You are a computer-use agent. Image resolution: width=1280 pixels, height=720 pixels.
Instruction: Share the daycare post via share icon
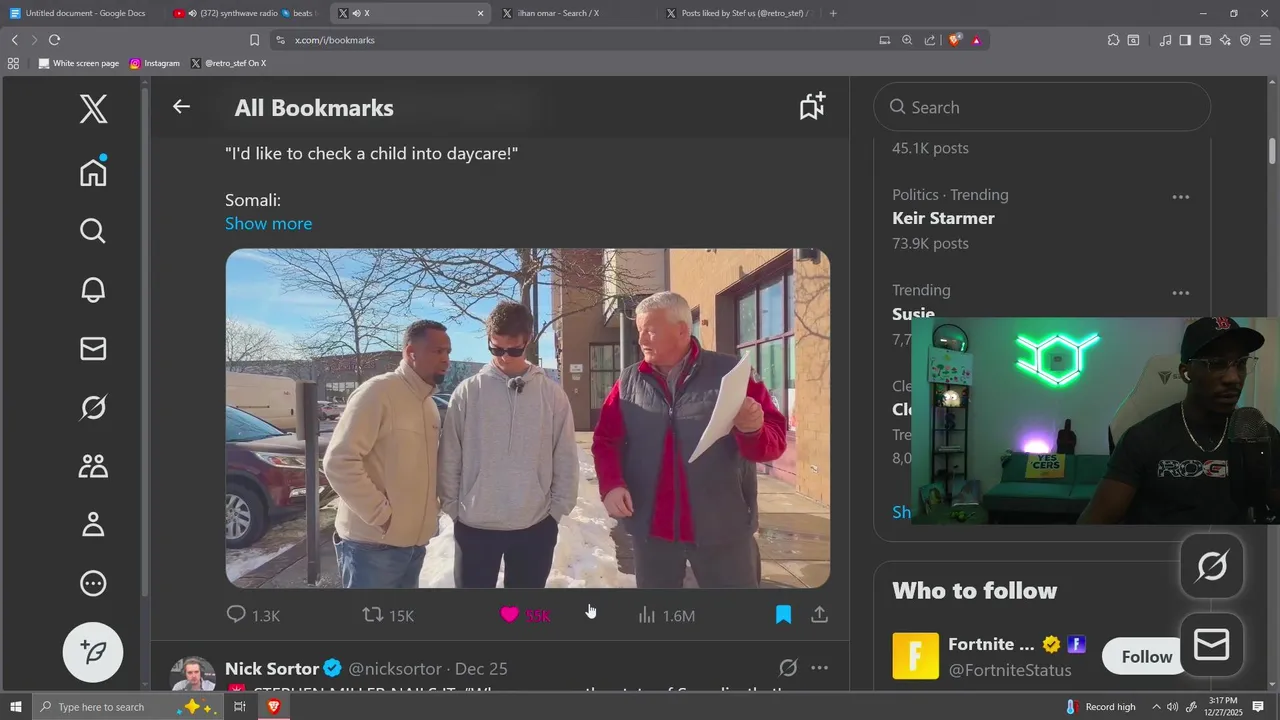819,614
